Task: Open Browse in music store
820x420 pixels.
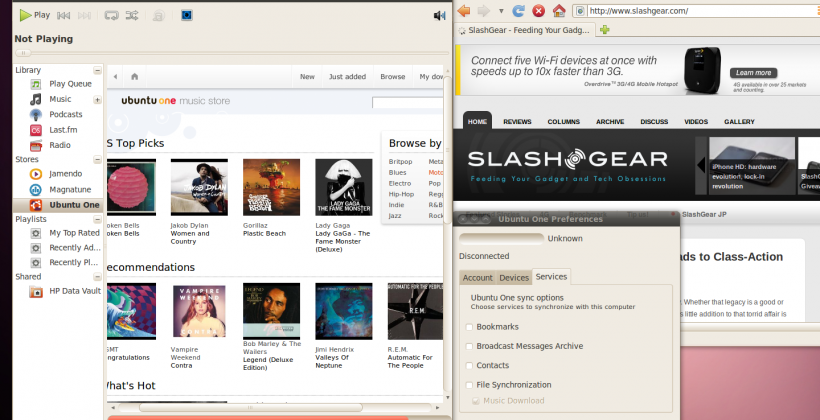Action: click(393, 76)
